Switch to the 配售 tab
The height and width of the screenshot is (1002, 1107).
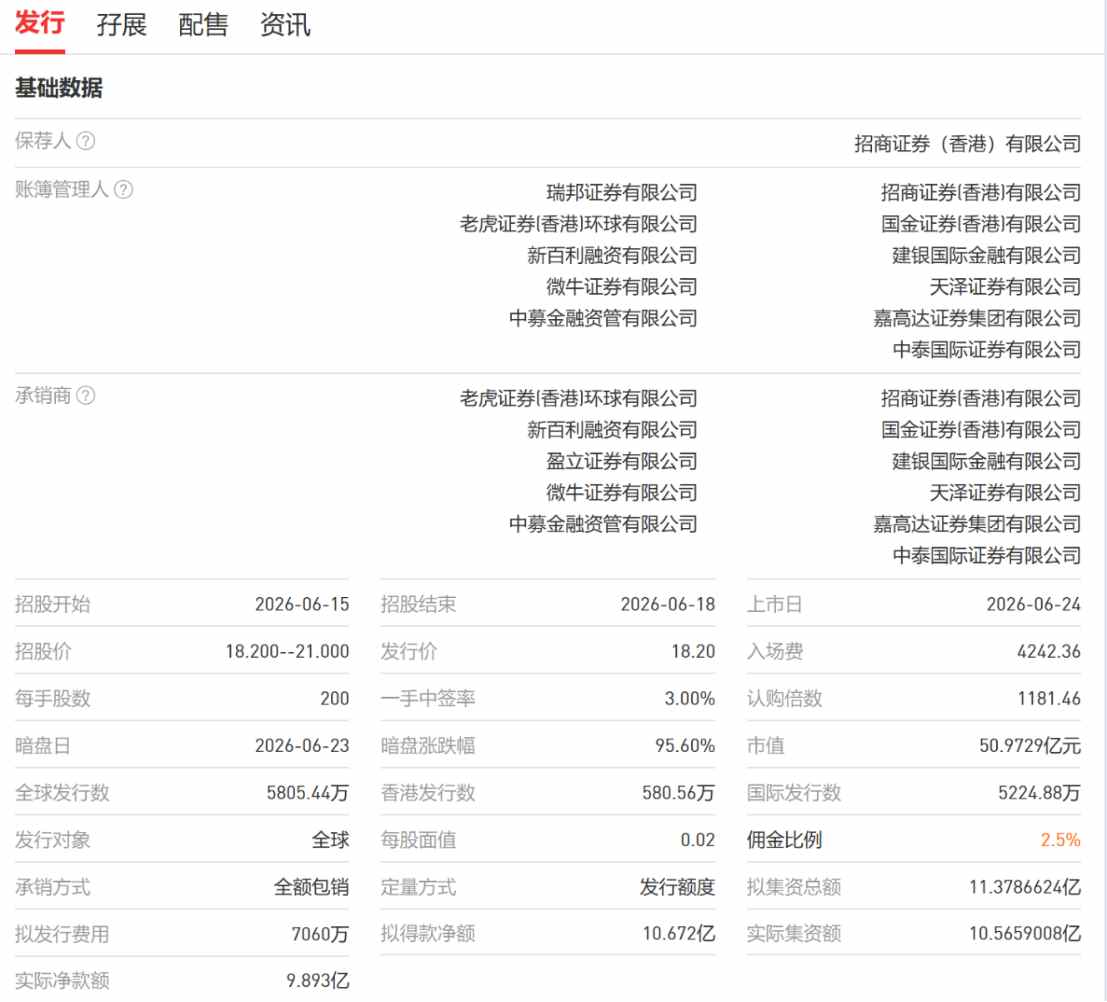(x=203, y=25)
